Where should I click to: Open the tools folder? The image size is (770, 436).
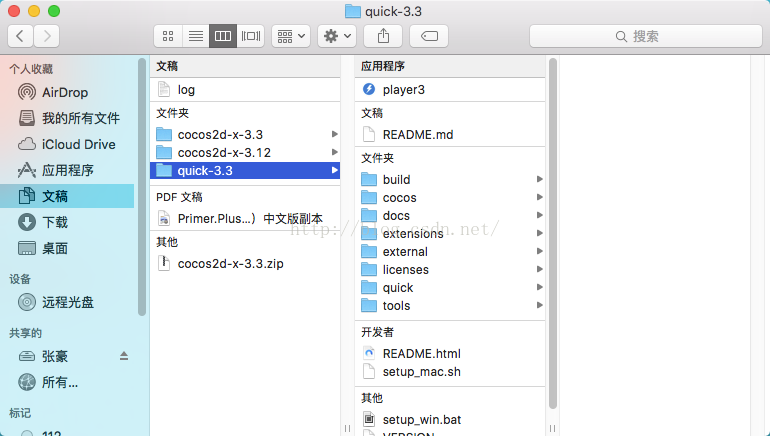pos(450,305)
